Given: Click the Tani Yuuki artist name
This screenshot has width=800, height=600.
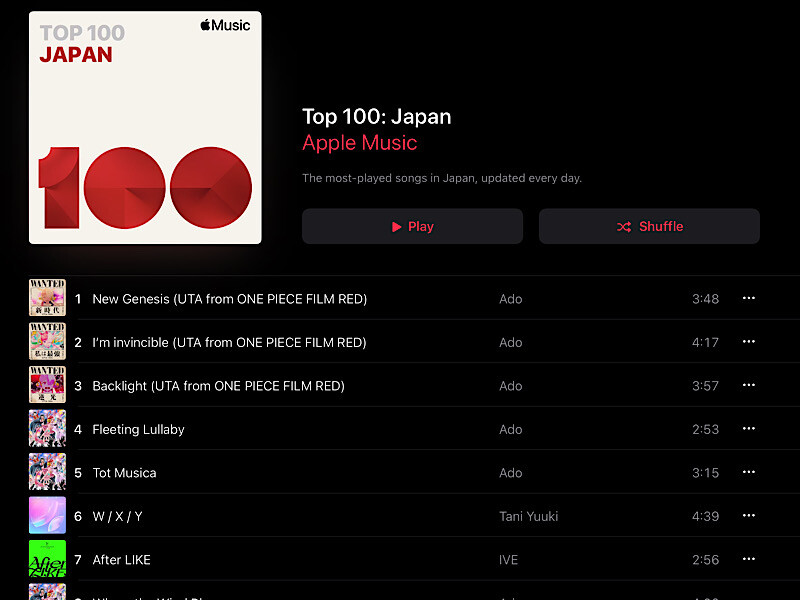Looking at the screenshot, I should (529, 516).
